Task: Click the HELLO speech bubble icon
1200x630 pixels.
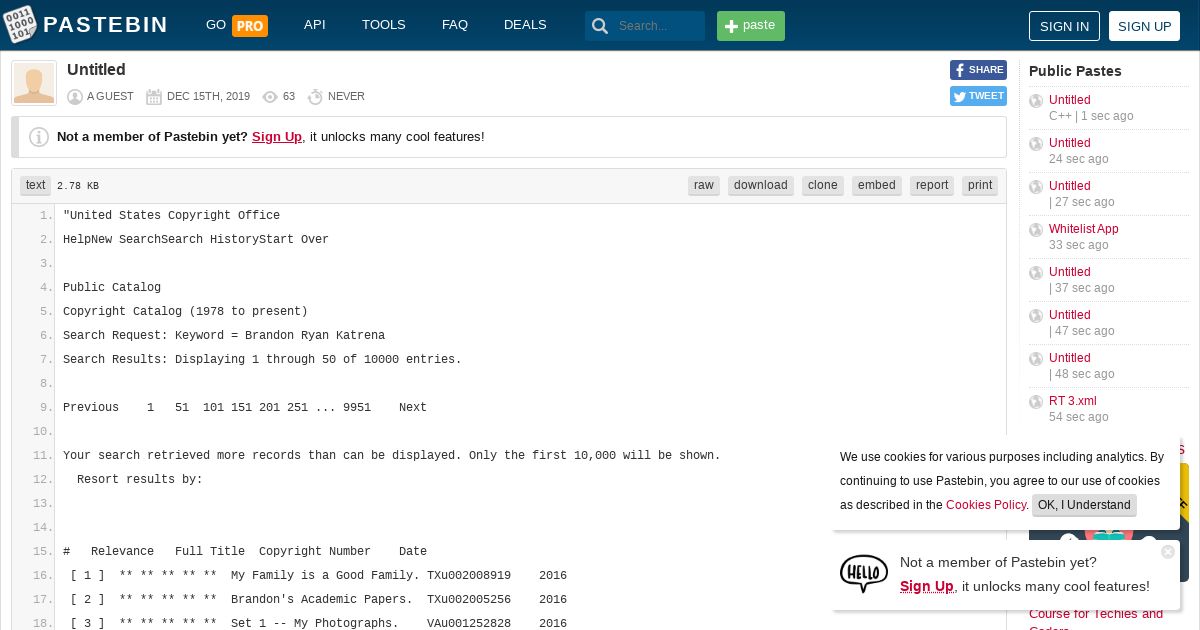Action: click(863, 574)
